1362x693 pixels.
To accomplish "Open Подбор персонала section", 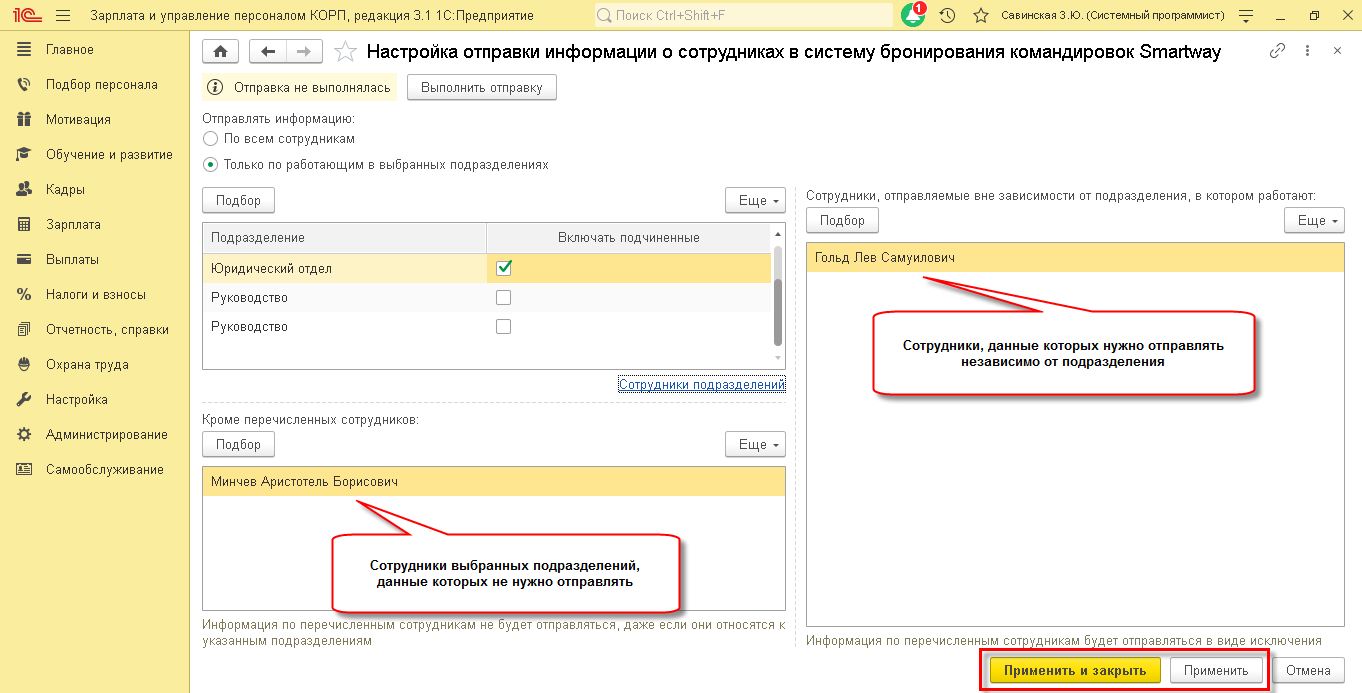I will tap(102, 85).
